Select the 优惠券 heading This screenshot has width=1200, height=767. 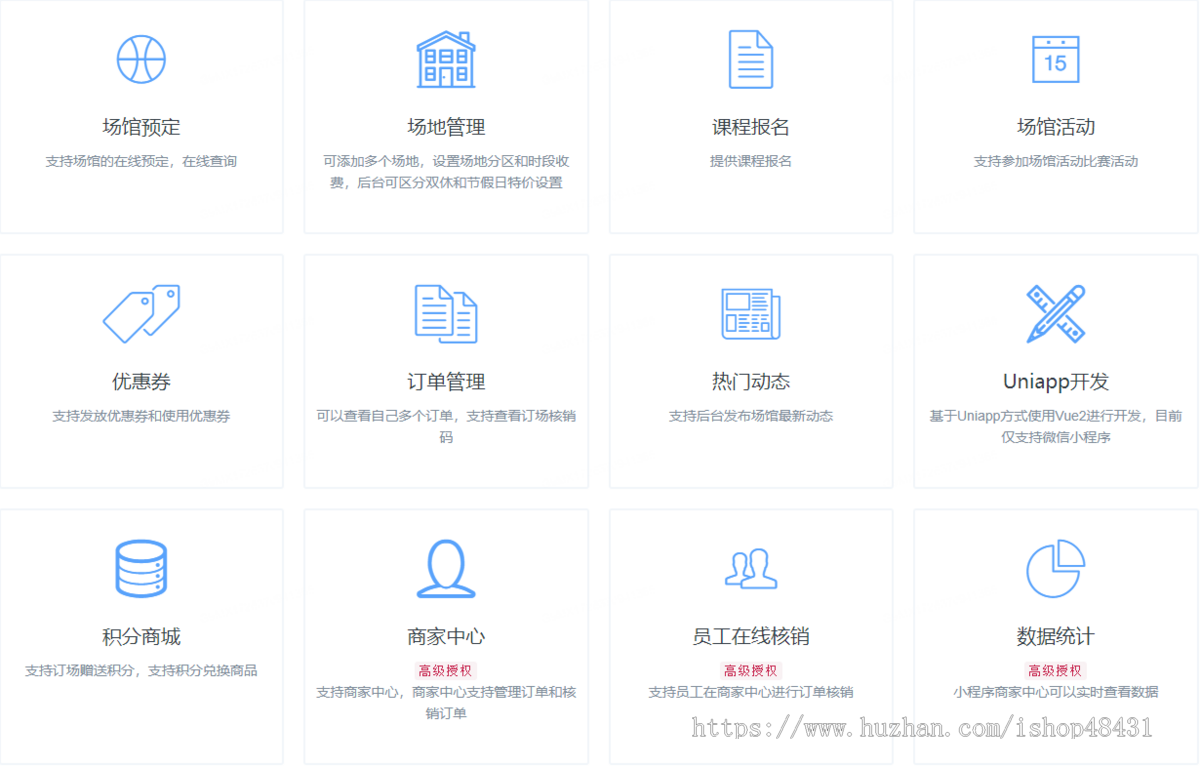point(141,382)
